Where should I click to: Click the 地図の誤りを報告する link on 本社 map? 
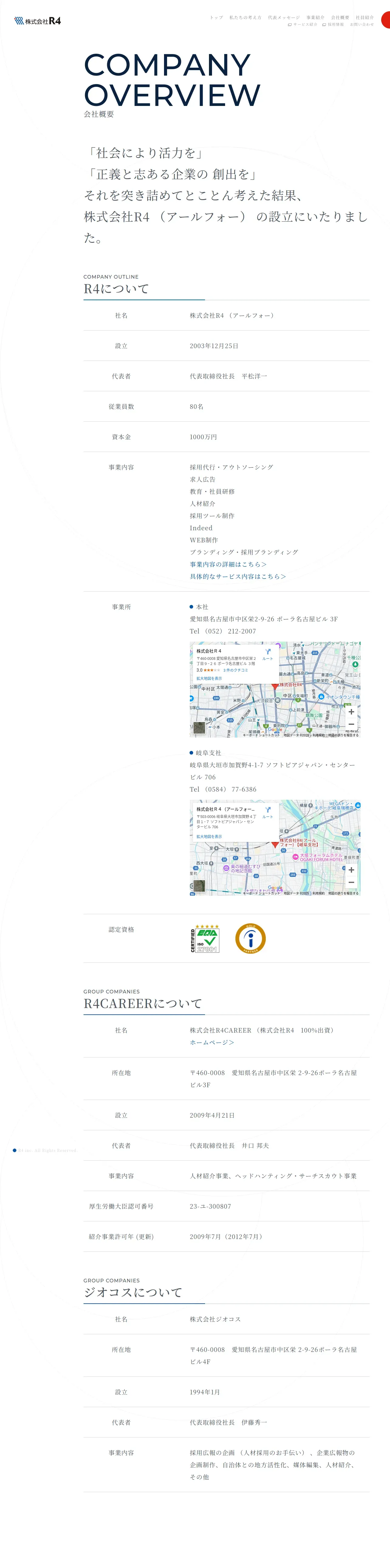(344, 735)
